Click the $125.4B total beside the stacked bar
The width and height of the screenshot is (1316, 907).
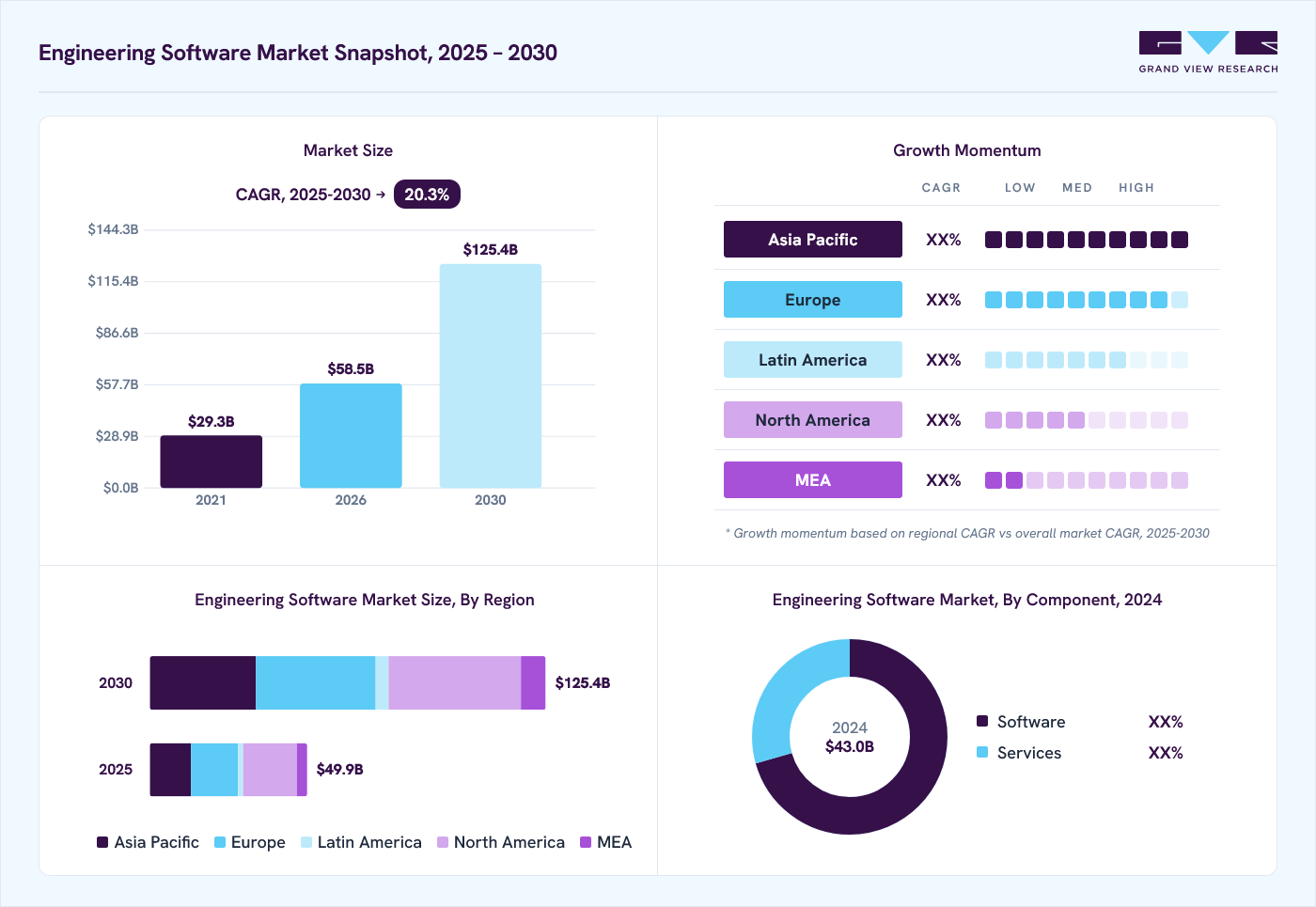[x=583, y=682]
